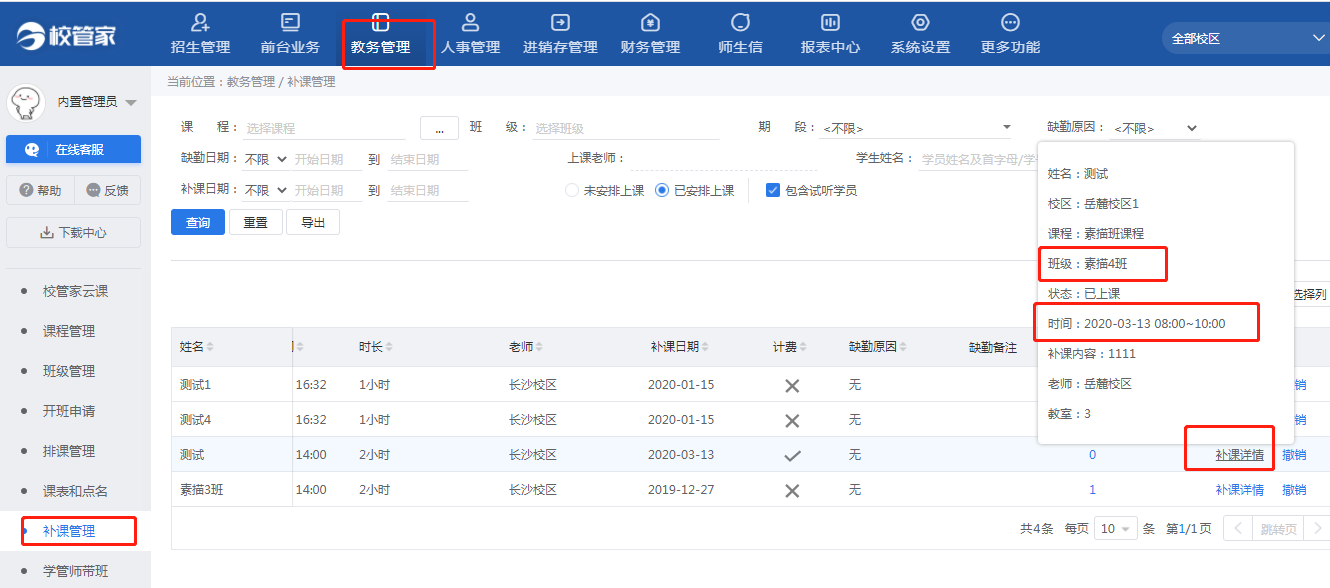Viewport: 1330px width, 588px height.
Task: Click the X icon in 素描3班 row
Action: tap(792, 491)
